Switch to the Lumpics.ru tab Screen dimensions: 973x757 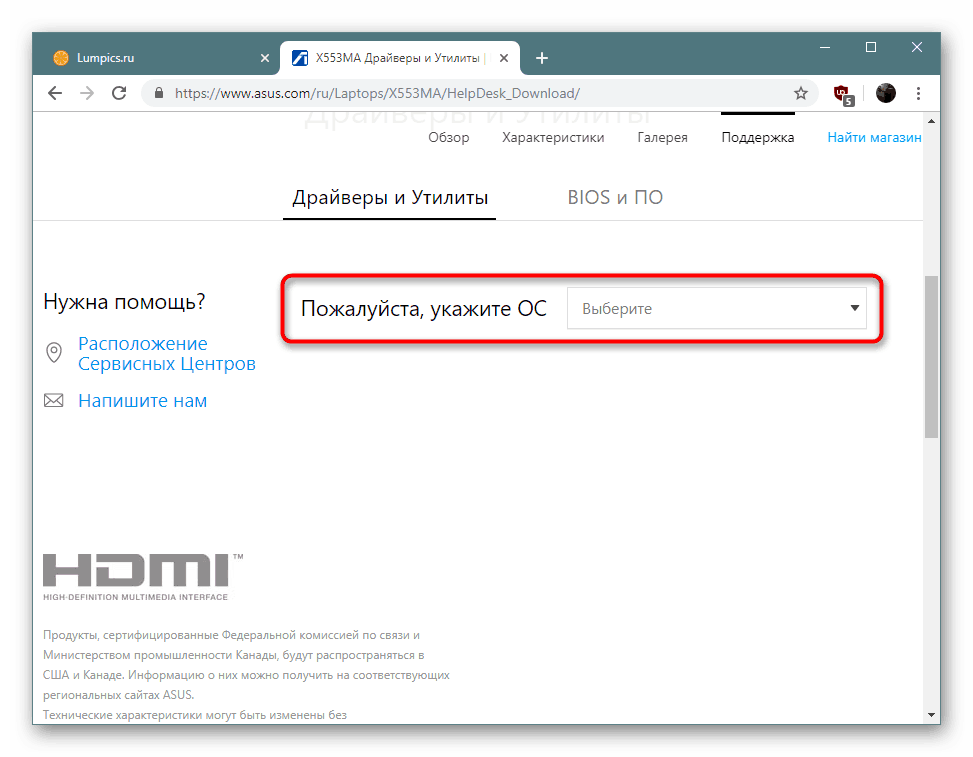pos(155,58)
